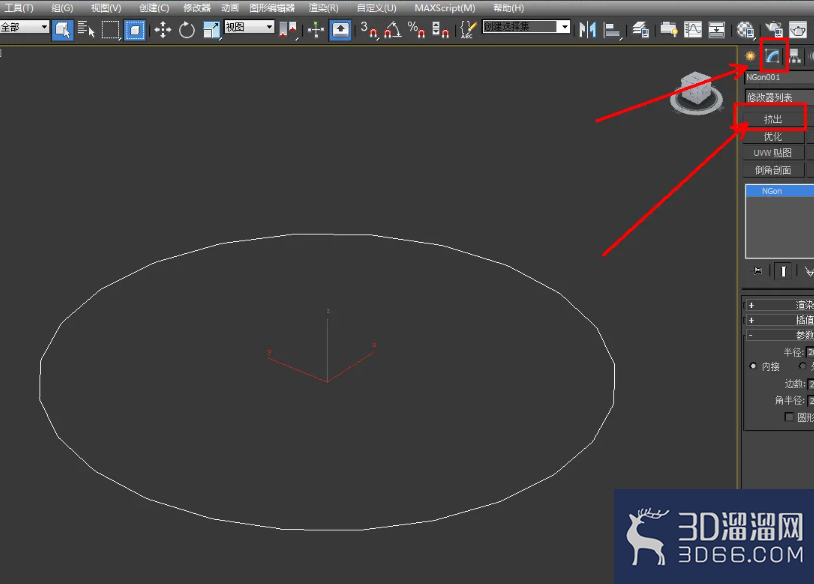Open the 视图(V) menu

click(x=106, y=8)
